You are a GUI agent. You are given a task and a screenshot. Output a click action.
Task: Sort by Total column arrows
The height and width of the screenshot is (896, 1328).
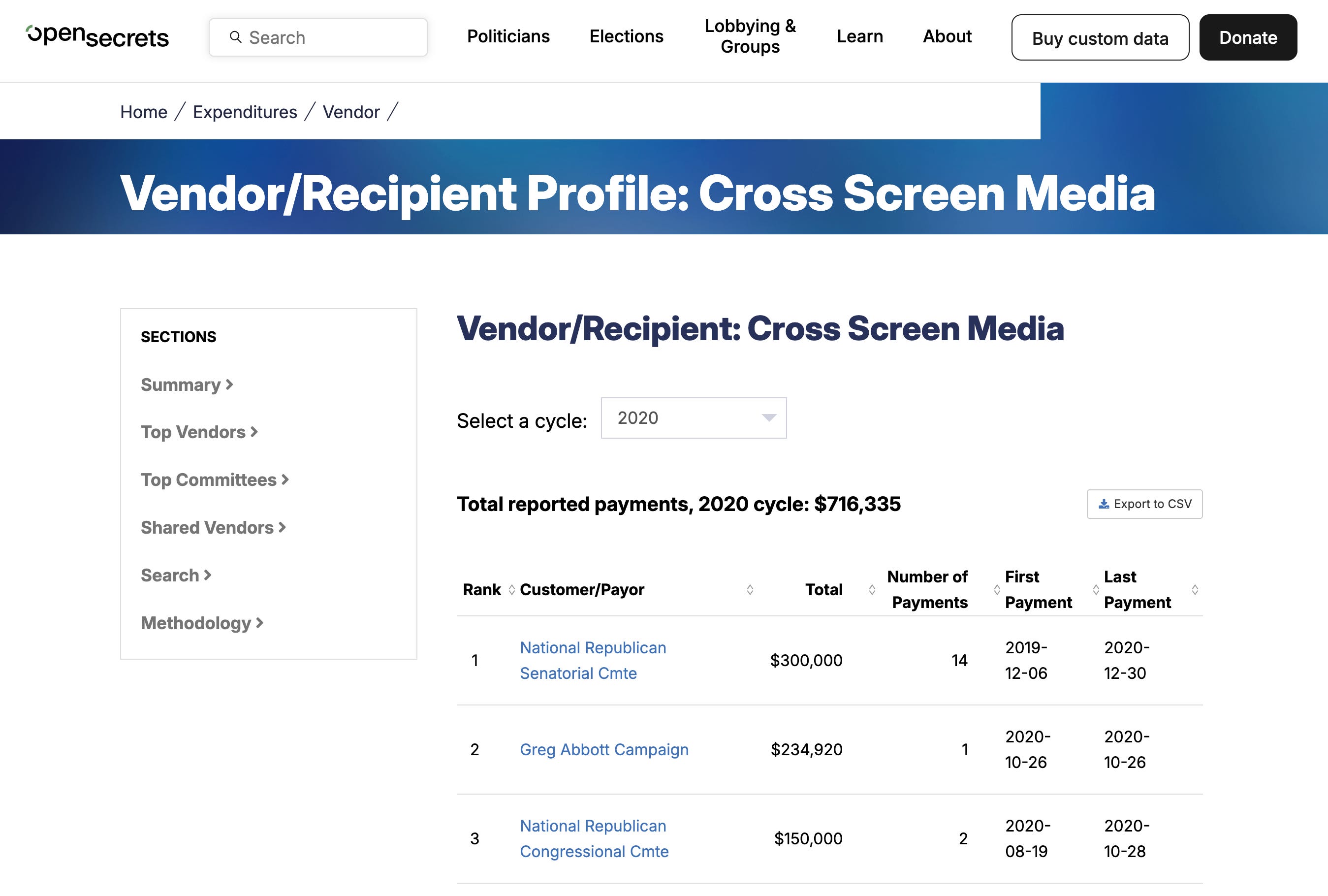[x=872, y=590]
